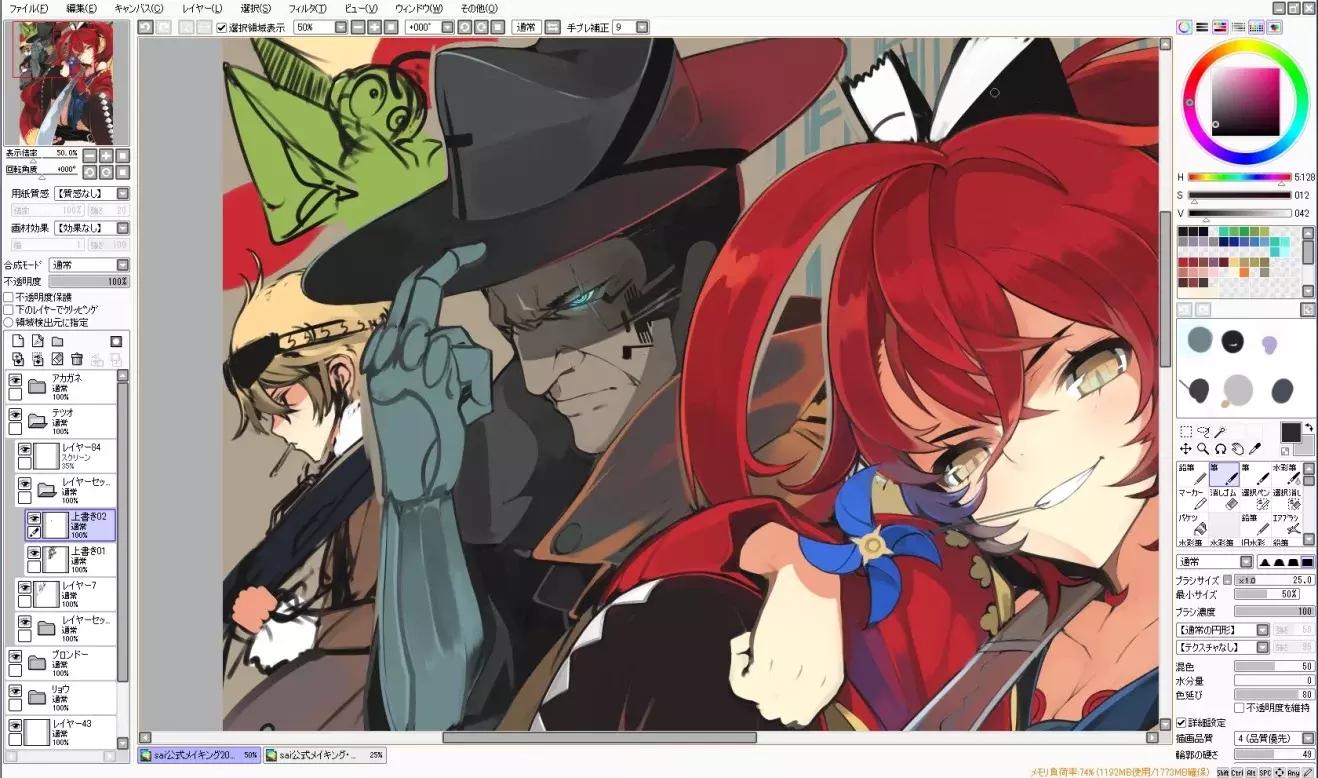Hide the レイヤー43 layer
This screenshot has width=1318, height=778.
point(15,725)
